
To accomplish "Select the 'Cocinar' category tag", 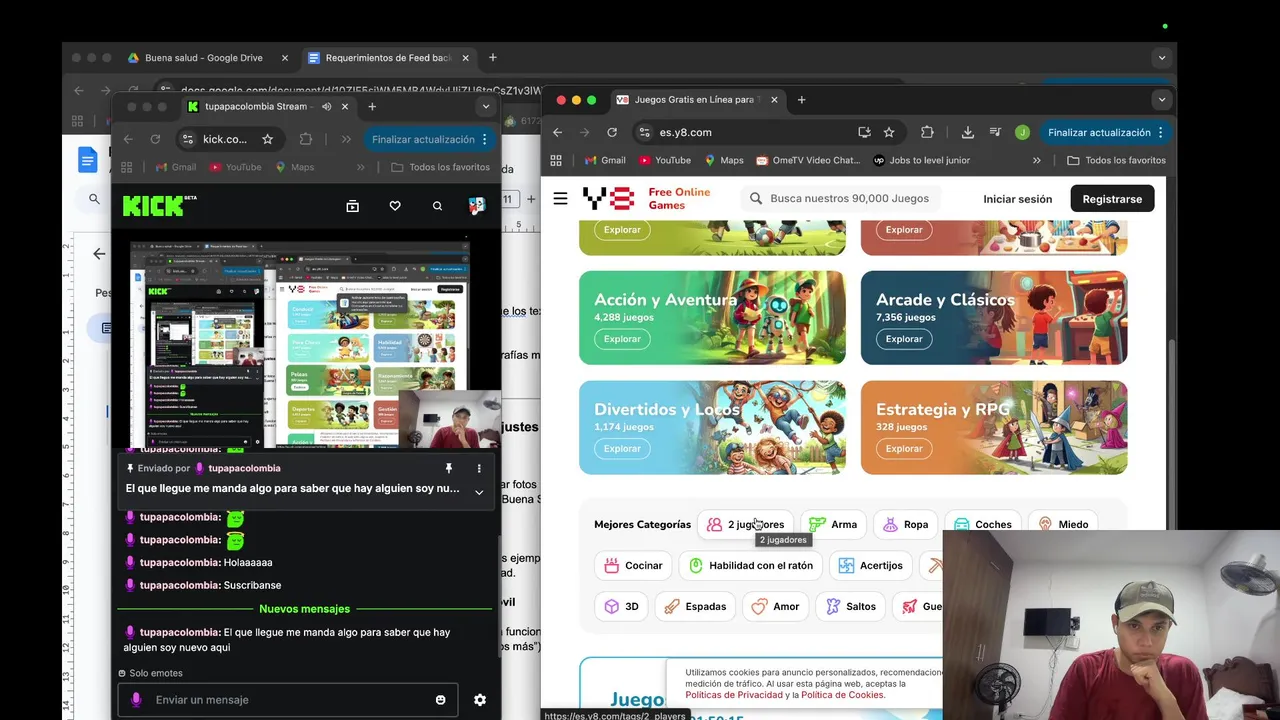I will [x=633, y=565].
